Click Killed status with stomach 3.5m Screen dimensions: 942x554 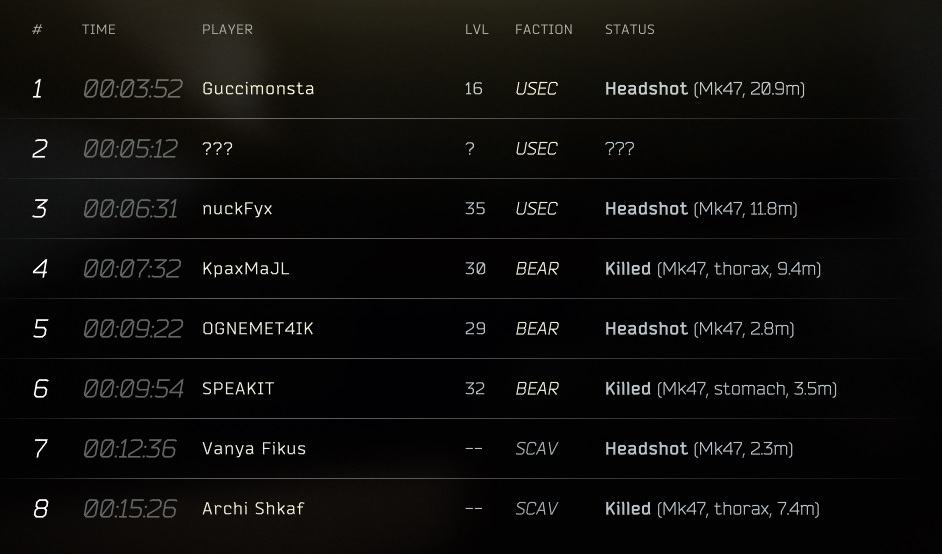pyautogui.click(x=721, y=389)
